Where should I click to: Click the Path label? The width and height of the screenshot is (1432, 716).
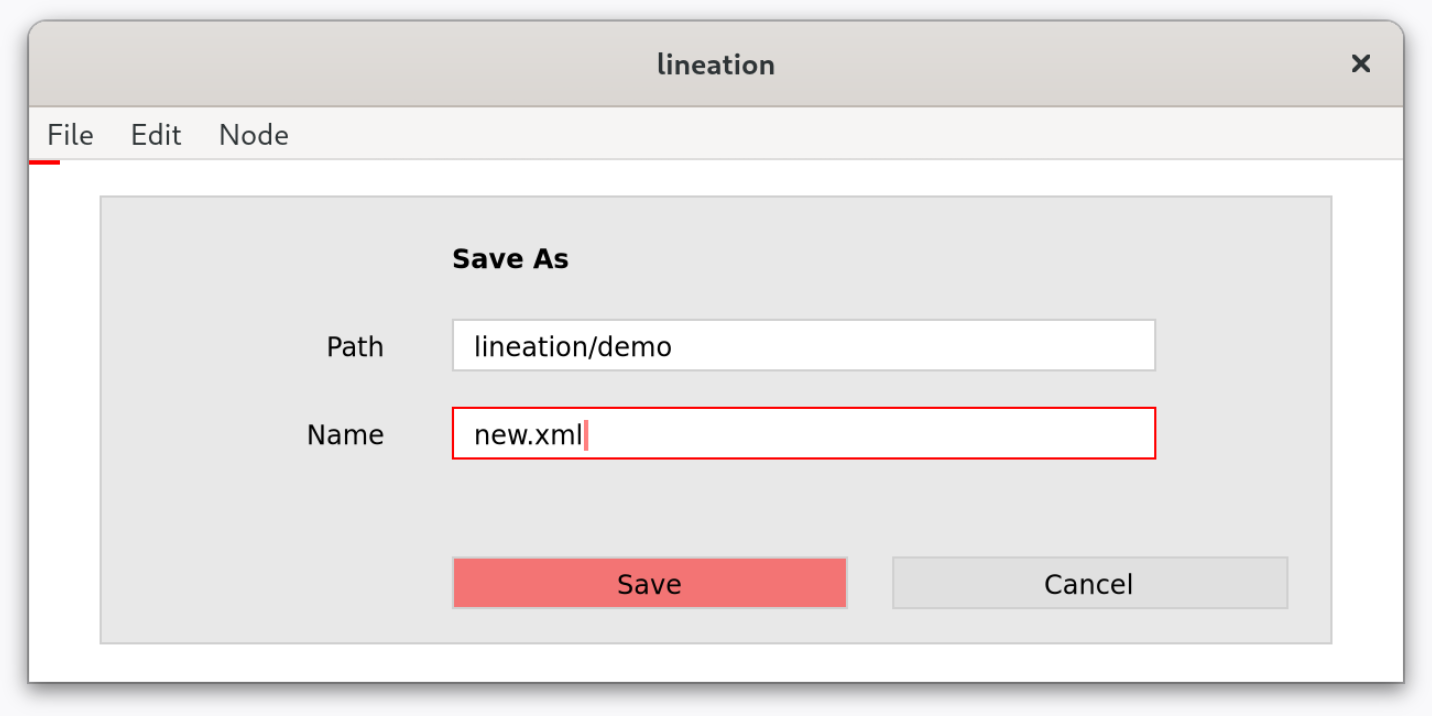355,347
